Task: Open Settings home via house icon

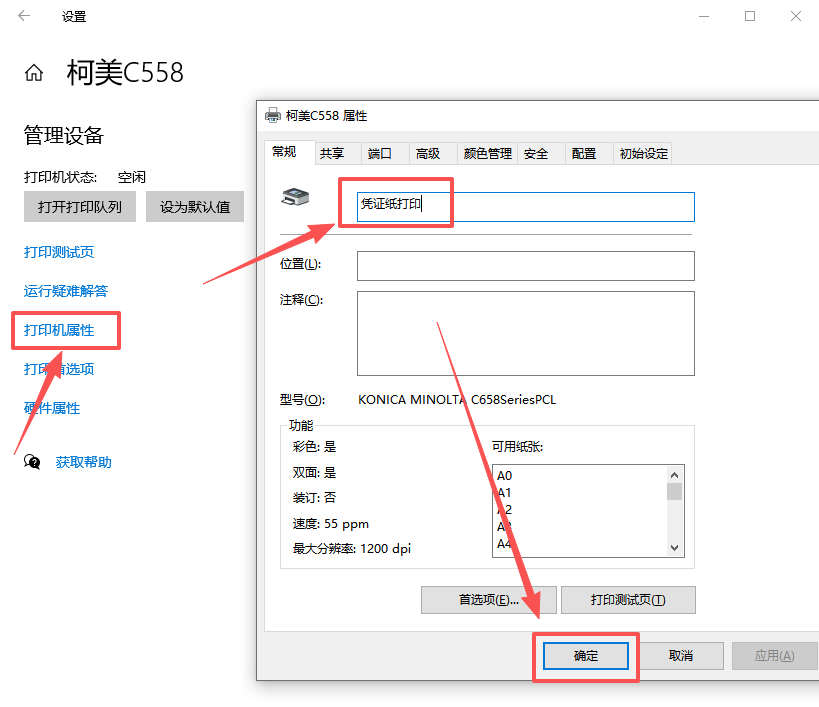Action: click(x=34, y=73)
